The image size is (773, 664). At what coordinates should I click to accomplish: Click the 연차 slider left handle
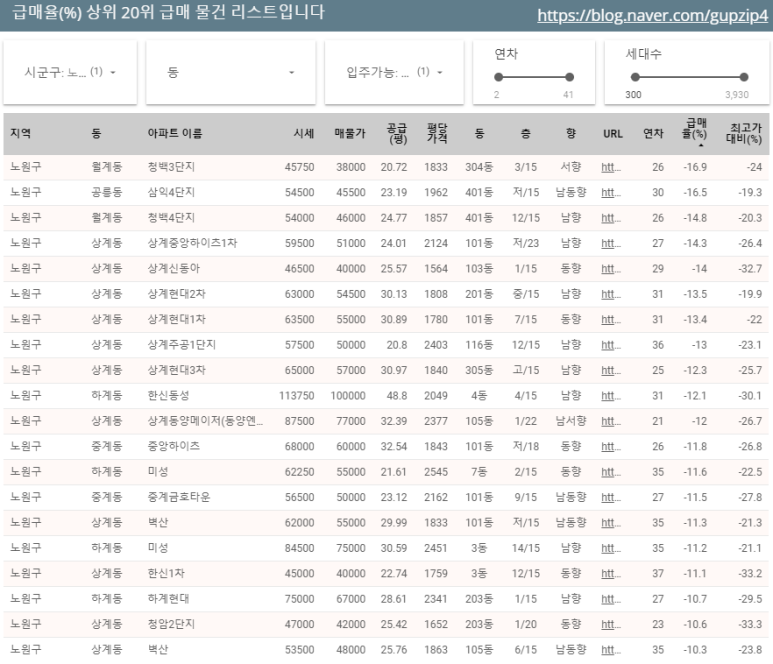coord(498,77)
